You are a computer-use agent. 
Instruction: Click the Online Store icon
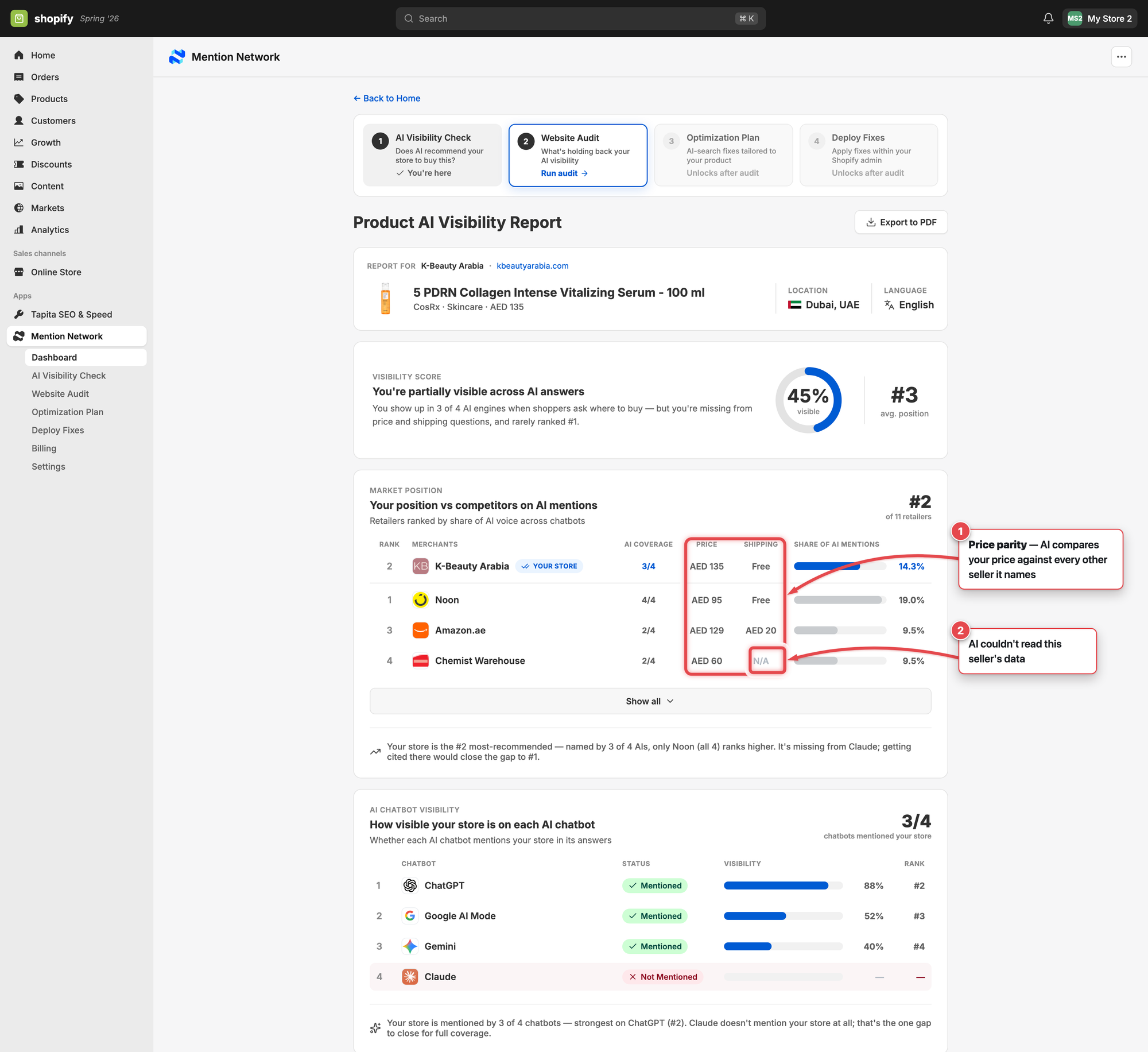(19, 272)
